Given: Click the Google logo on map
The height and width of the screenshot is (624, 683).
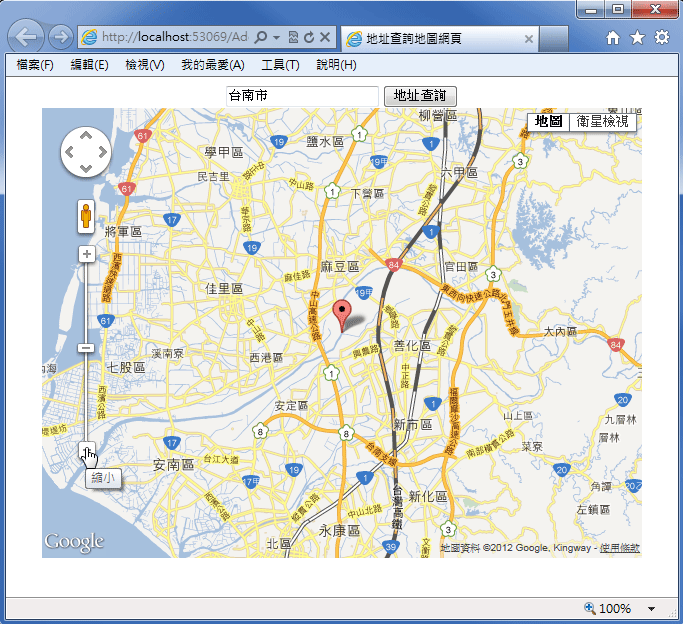Looking at the screenshot, I should (x=74, y=542).
